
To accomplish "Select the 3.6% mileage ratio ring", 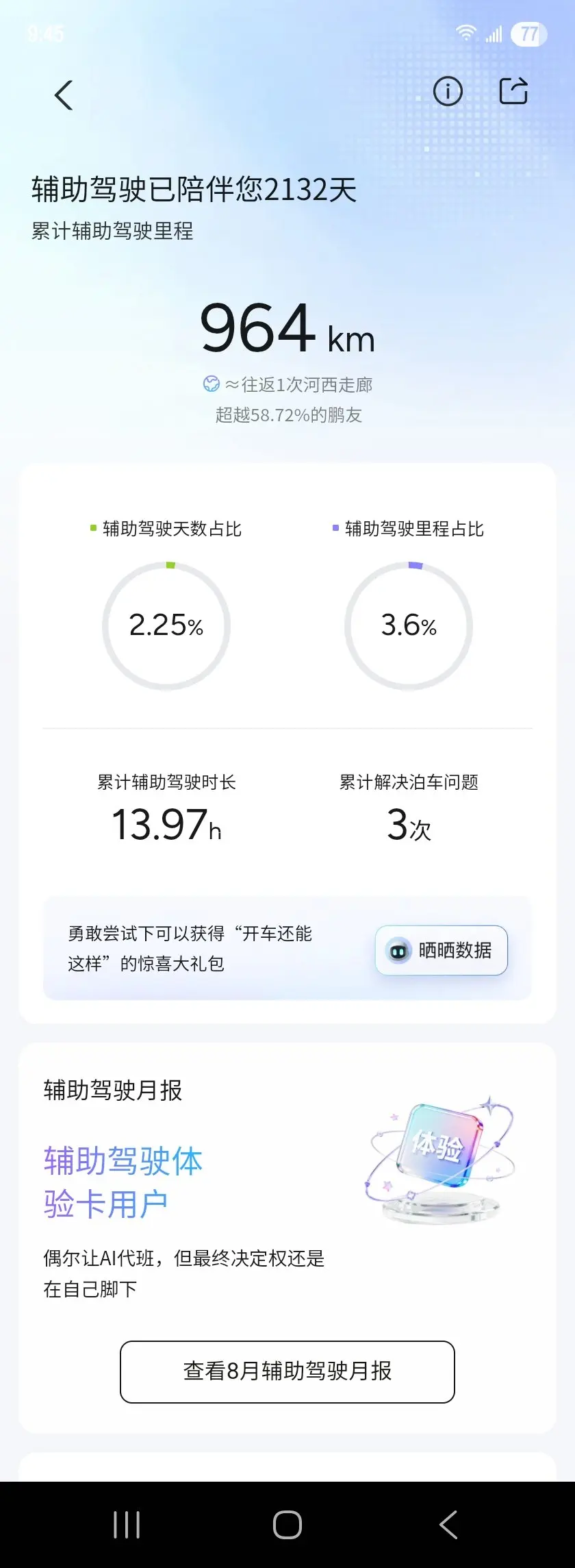I will click(409, 625).
